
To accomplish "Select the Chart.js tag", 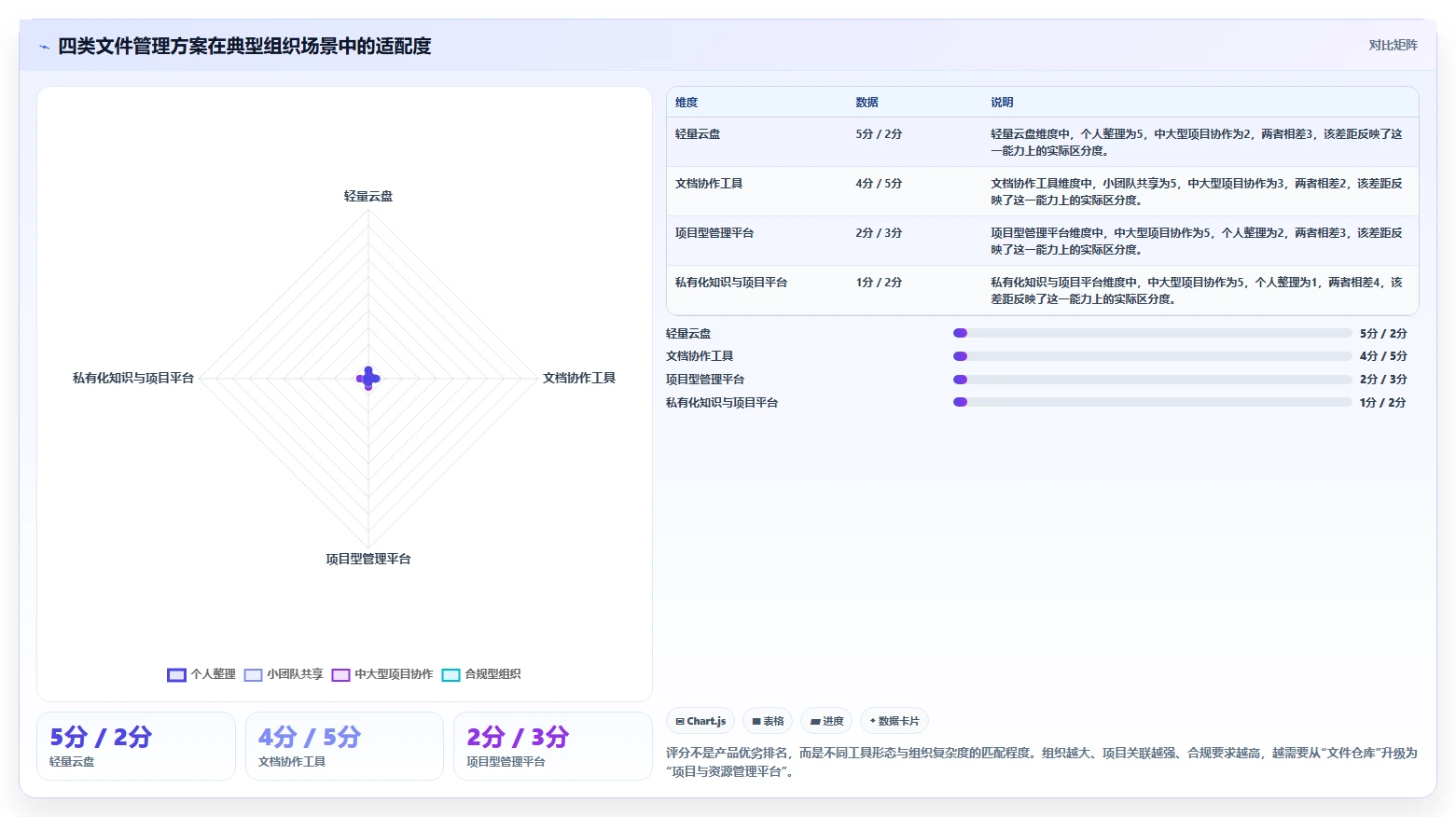I will click(x=700, y=721).
